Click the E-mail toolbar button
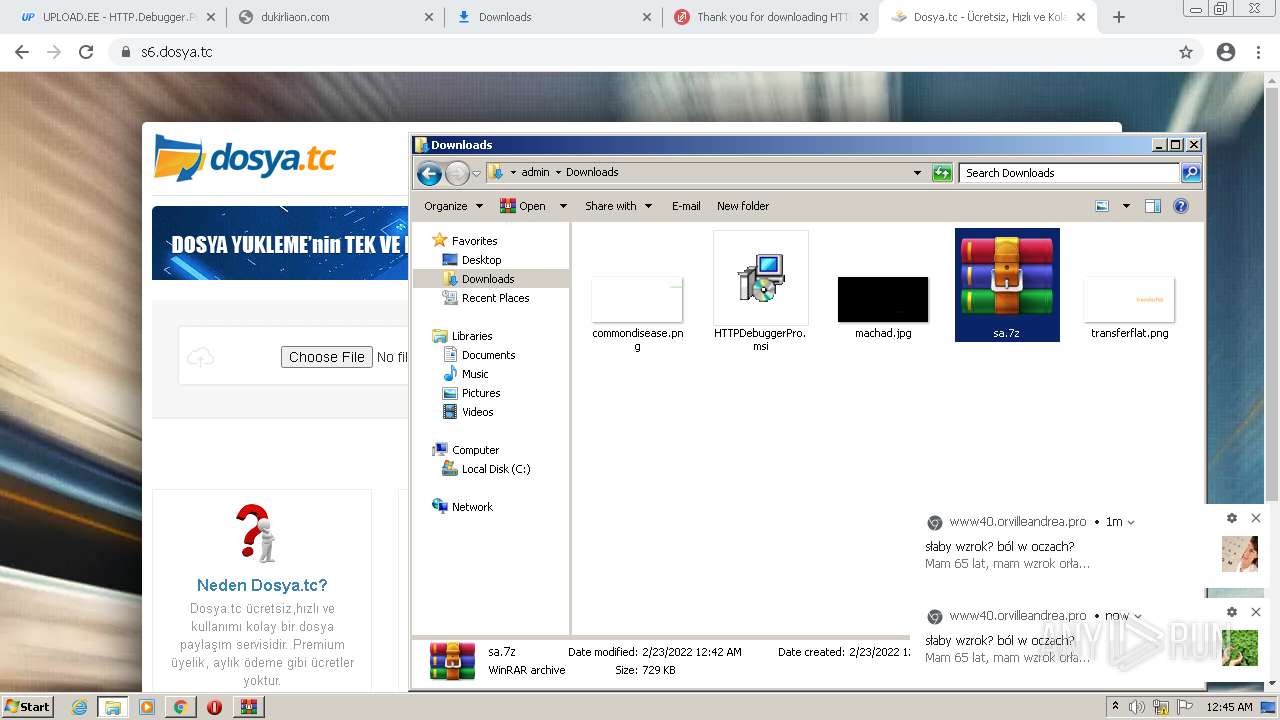1280x720 pixels. (x=686, y=206)
